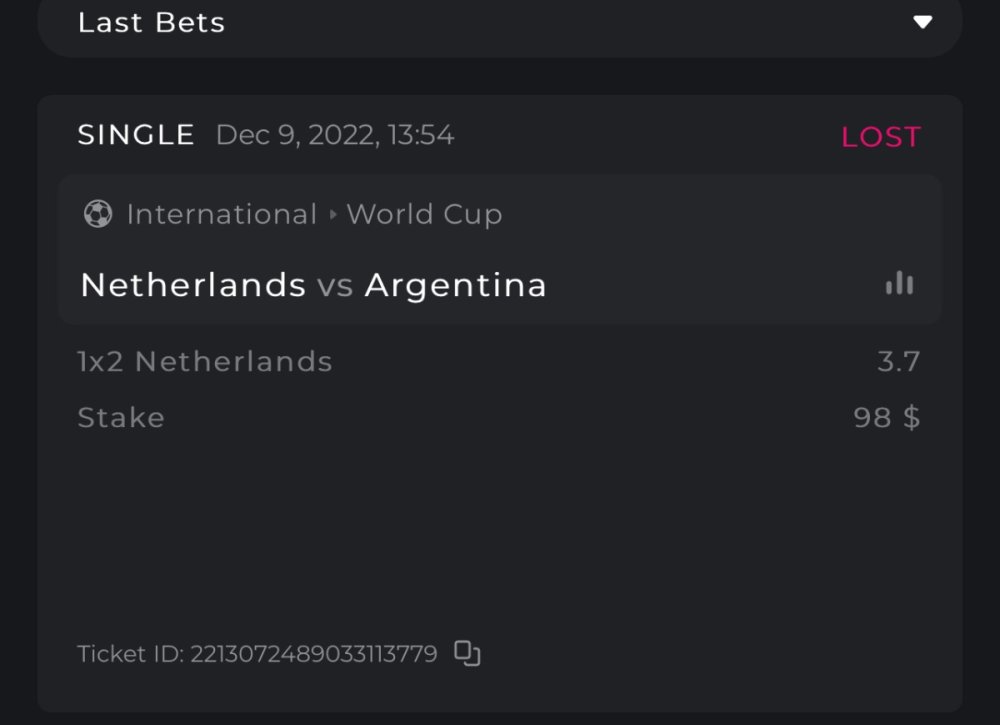This screenshot has height=725, width=1000.
Task: Click the soccer ball sport icon
Action: coord(98,214)
